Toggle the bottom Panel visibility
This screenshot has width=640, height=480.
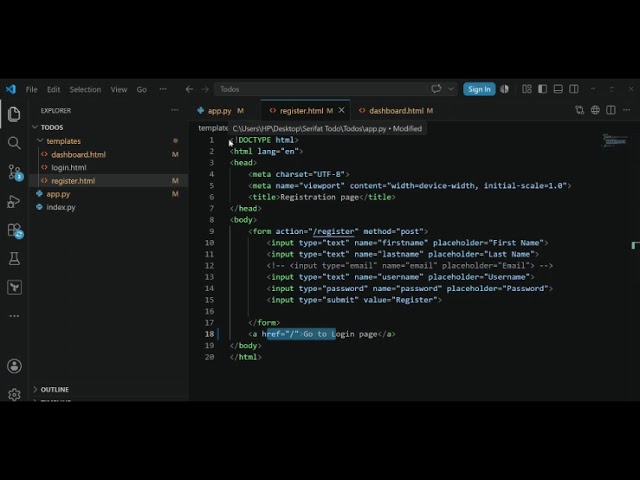[x=558, y=89]
